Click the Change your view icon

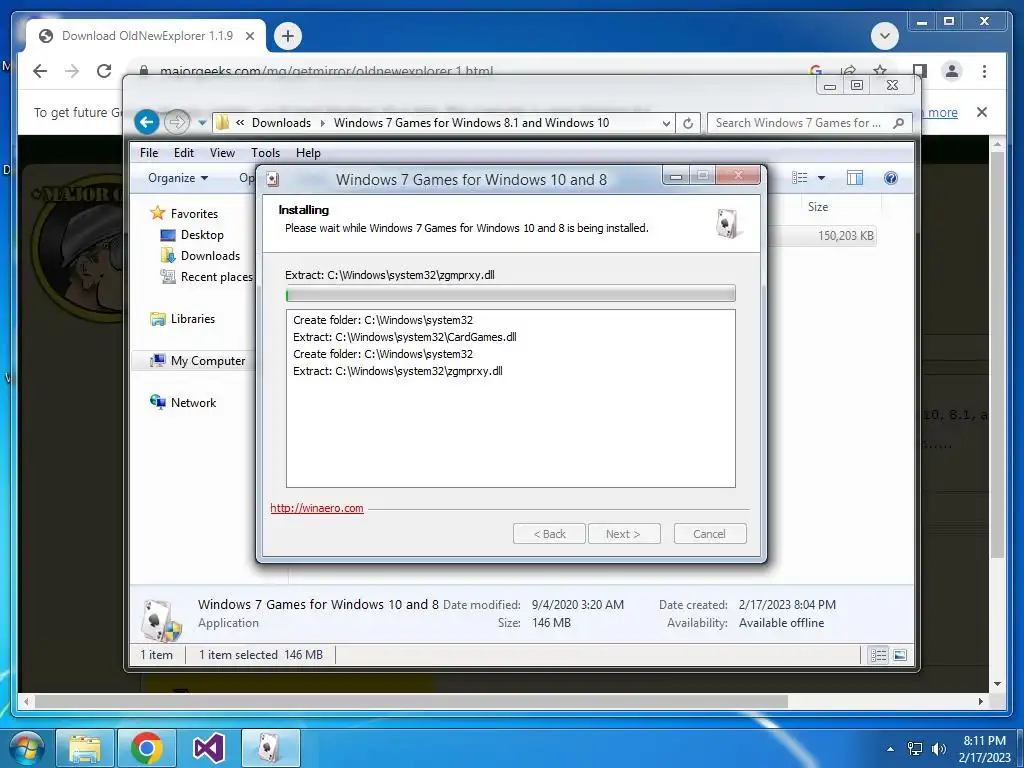[799, 178]
